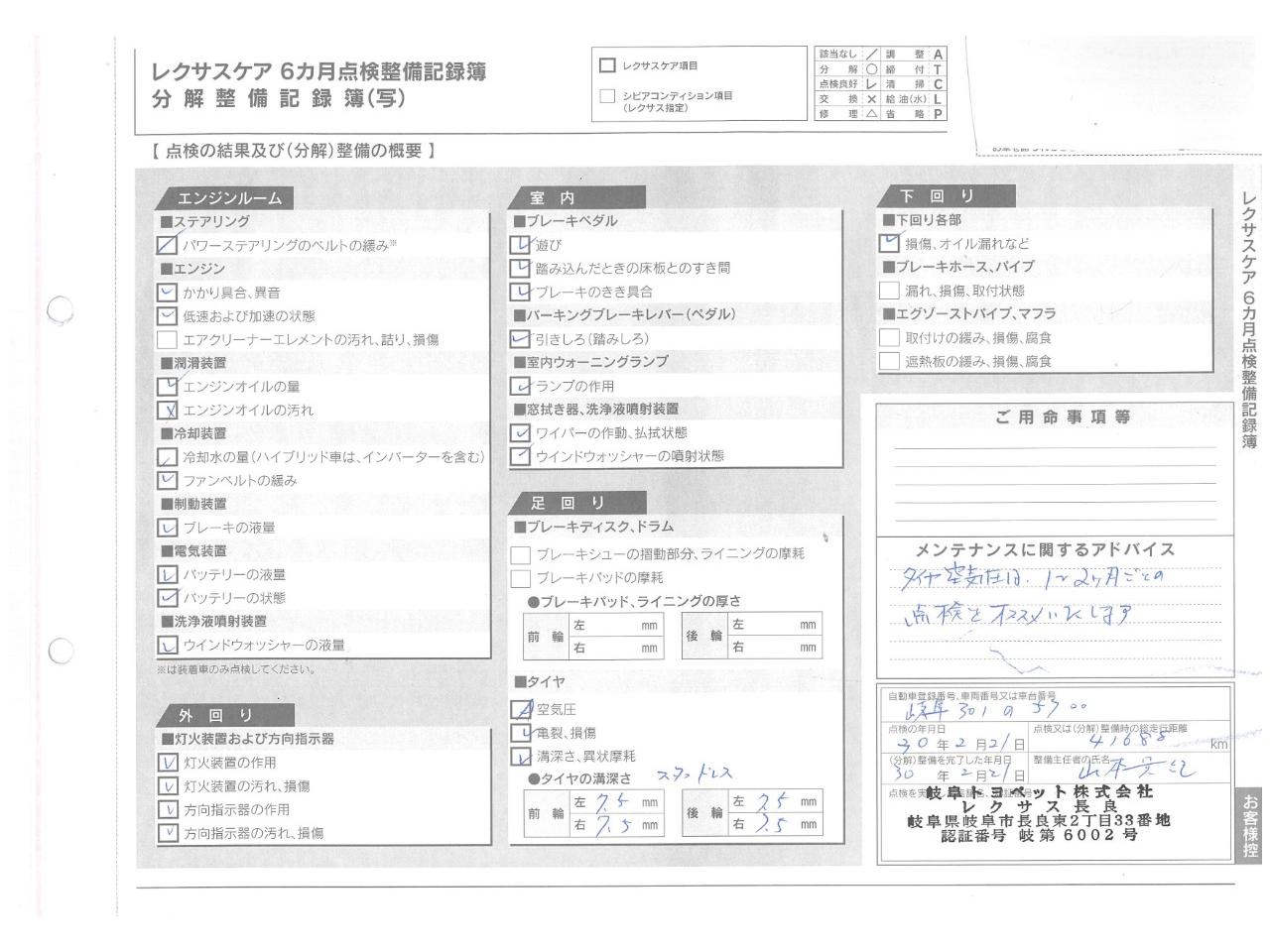Toggle the 遮熱板の緩み、損傷、腐食 checkbox
This screenshot has width=1270, height=952.
click(x=889, y=362)
